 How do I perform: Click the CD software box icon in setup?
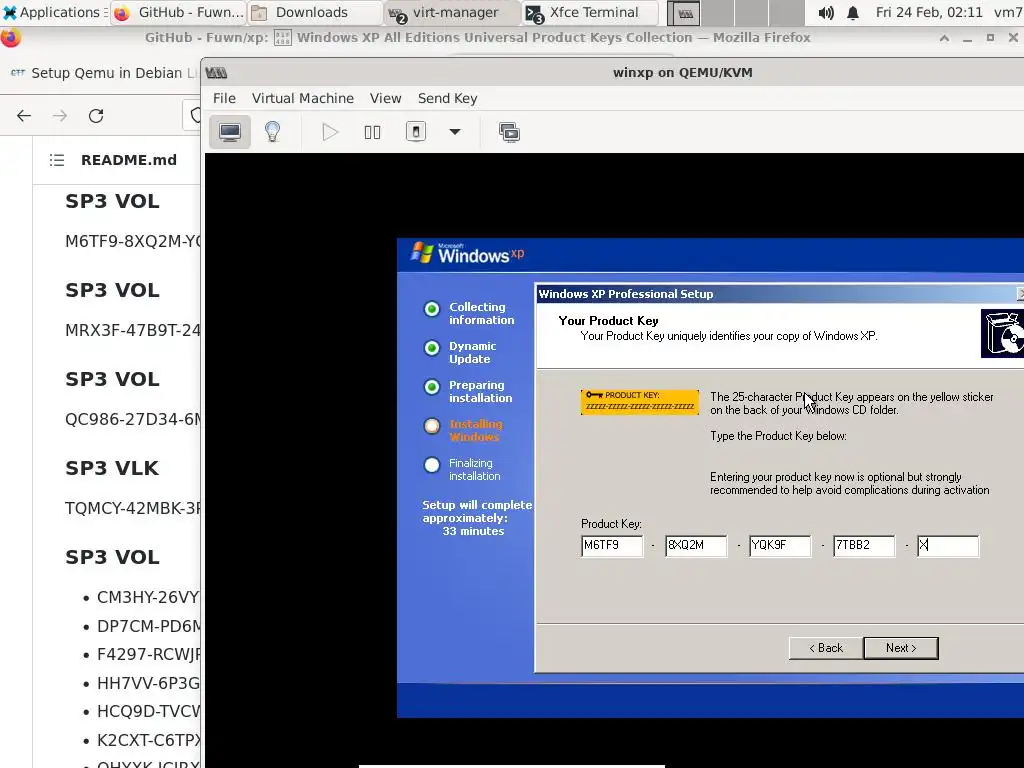tap(1002, 333)
